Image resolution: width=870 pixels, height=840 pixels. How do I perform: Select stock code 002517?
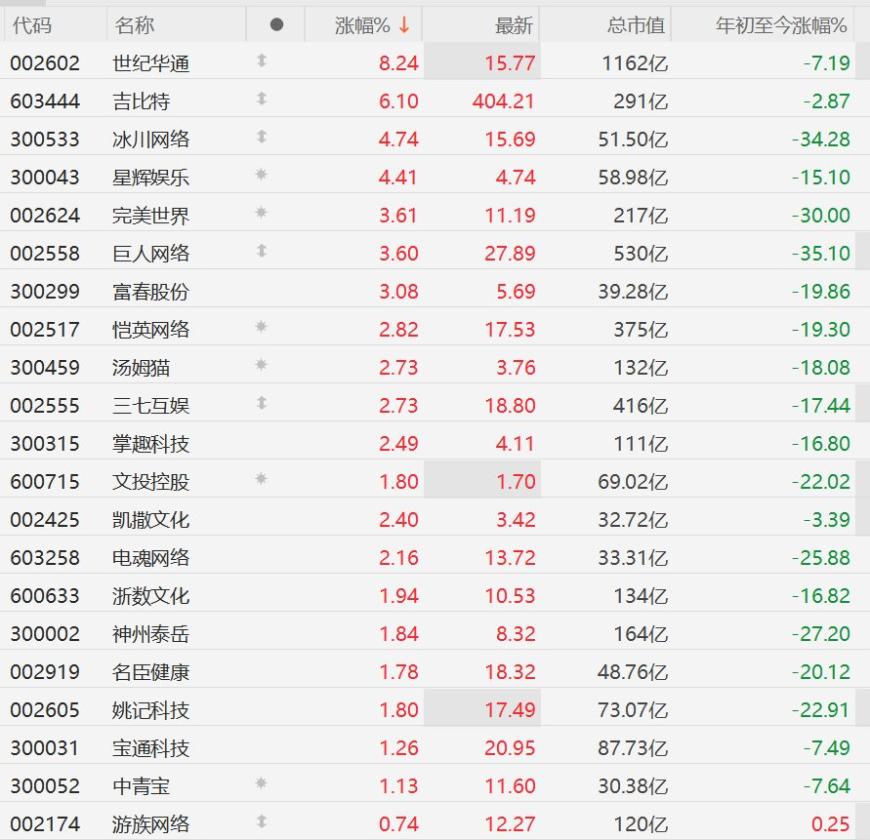(45, 330)
